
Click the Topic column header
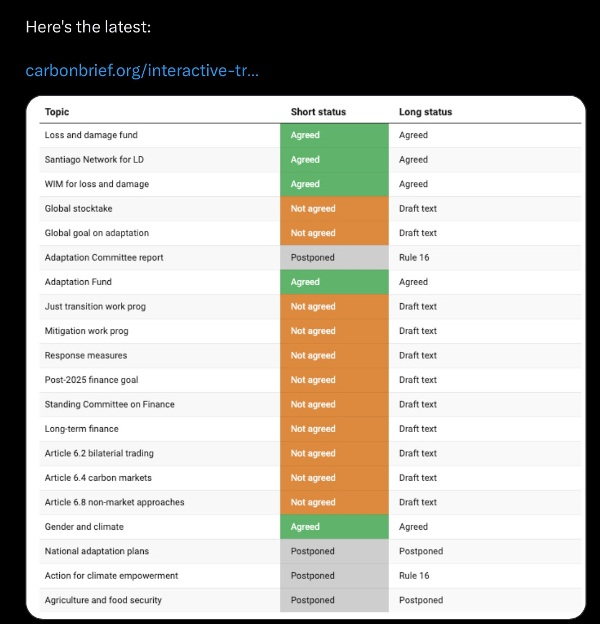coord(57,112)
